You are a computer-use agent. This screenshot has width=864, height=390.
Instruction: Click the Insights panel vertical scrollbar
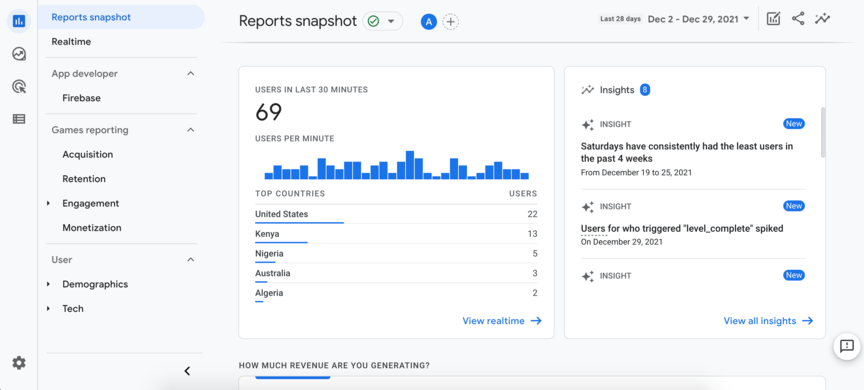pos(823,133)
